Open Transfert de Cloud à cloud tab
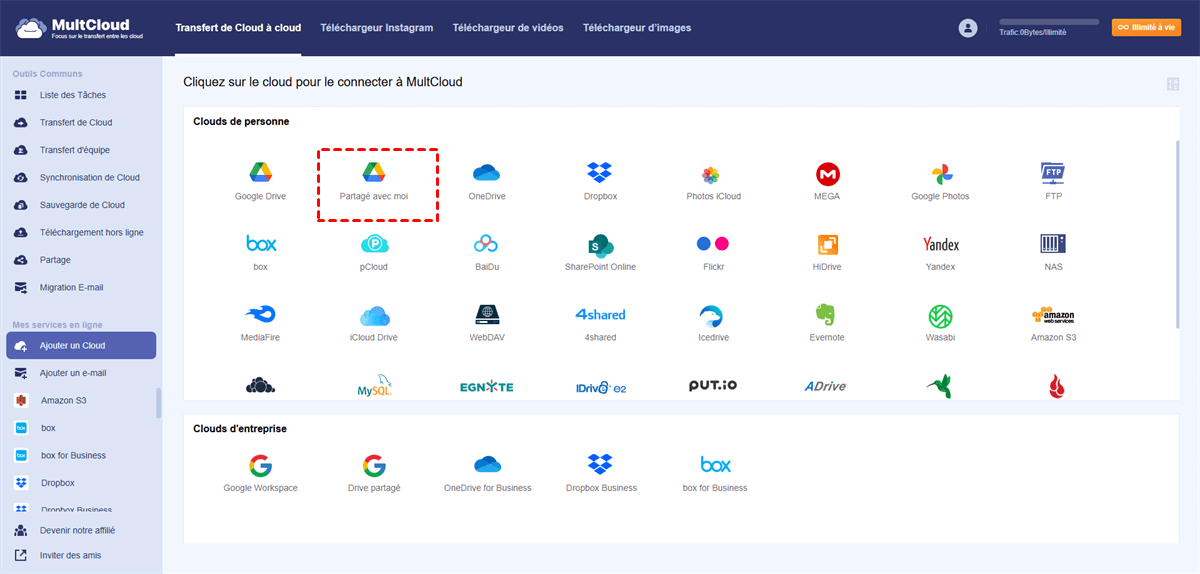1200x574 pixels. 238,28
